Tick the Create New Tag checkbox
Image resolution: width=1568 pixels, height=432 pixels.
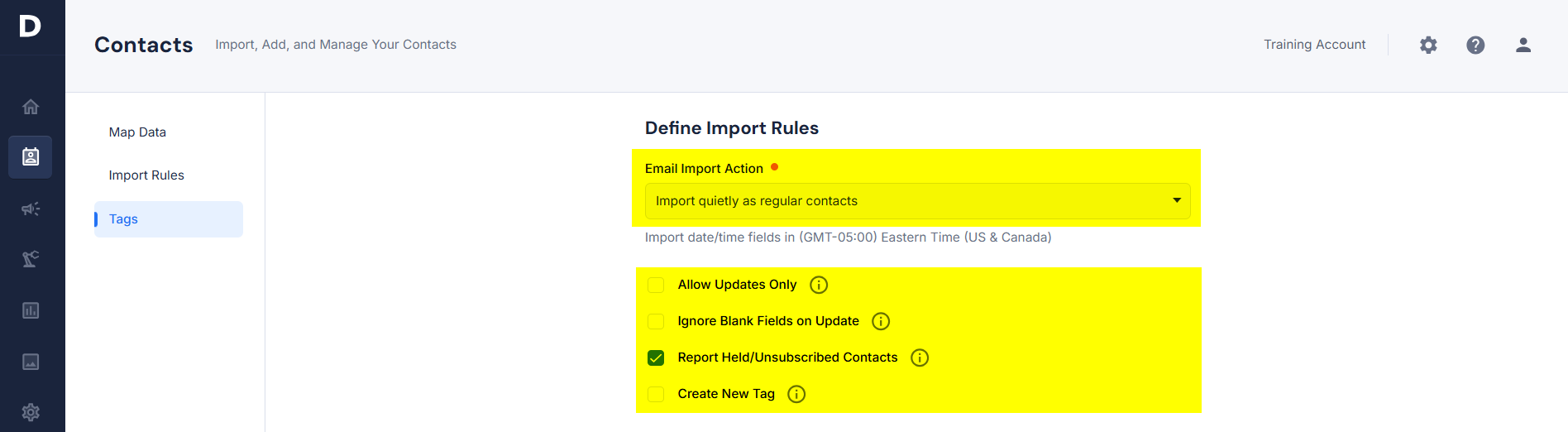click(x=656, y=394)
